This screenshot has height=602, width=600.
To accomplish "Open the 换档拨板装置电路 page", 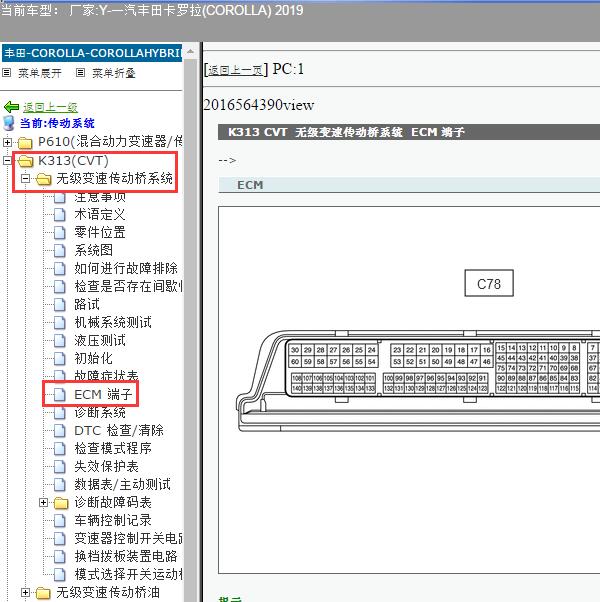I will [x=126, y=557].
